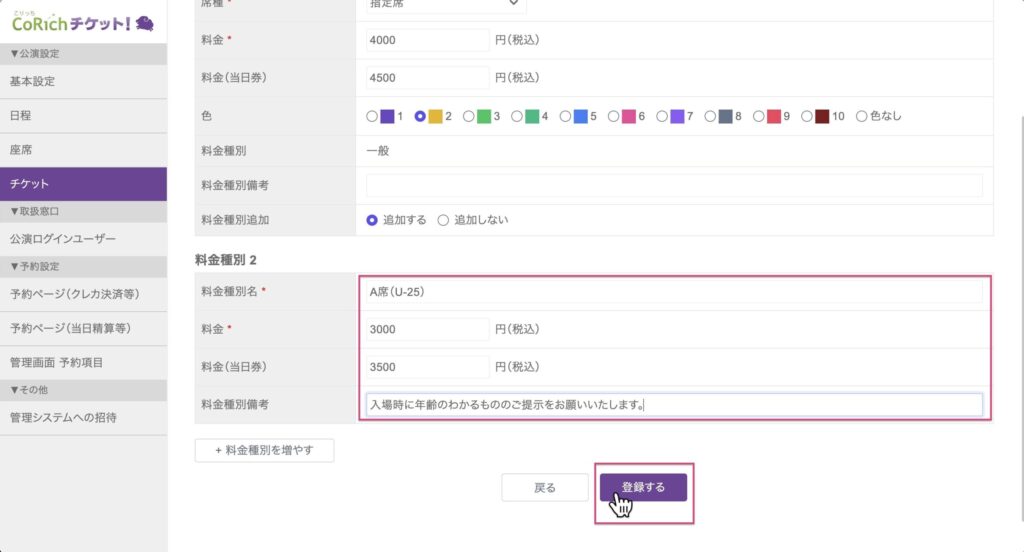Click the 4500 当日券 price field
The image size is (1024, 552).
coord(427,77)
